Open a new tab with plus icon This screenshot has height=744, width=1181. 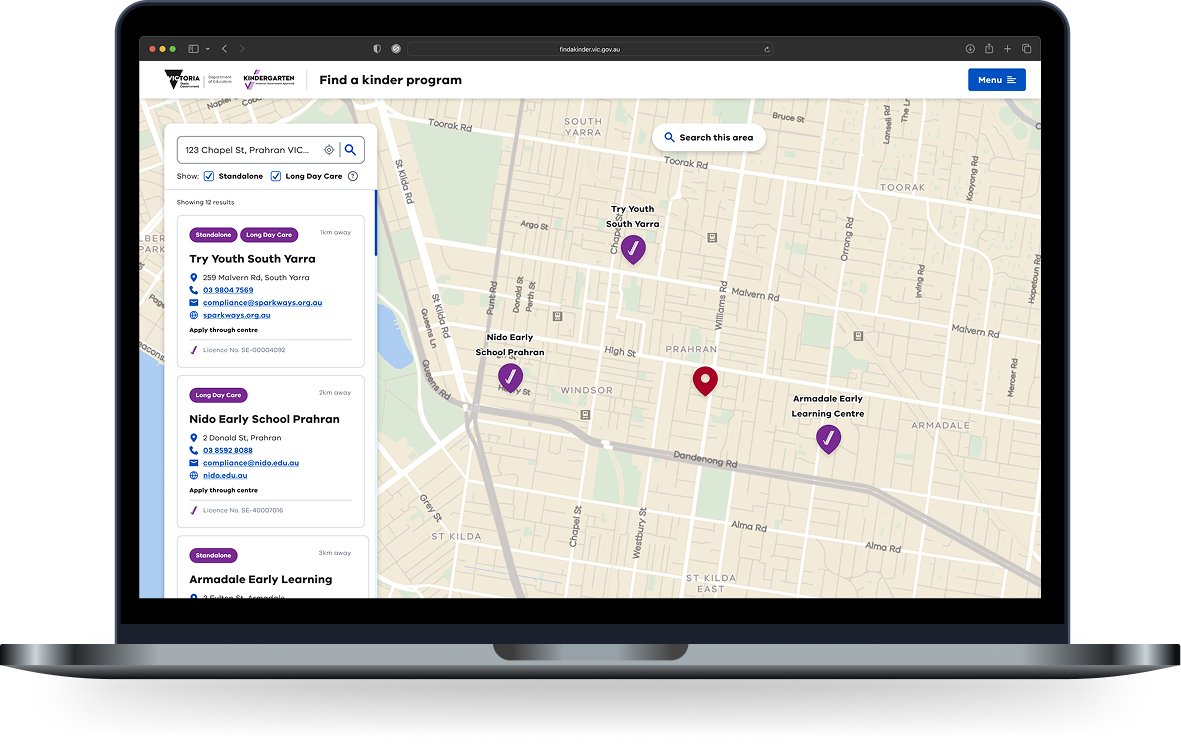pos(1008,49)
